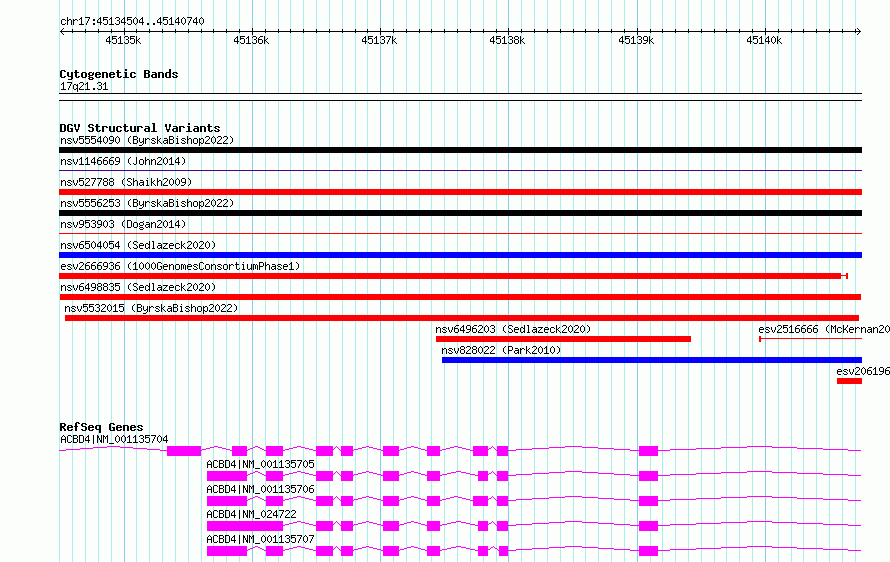This screenshot has height=562, width=890.
Task: Click the 45140k ruler label
Action: click(764, 40)
